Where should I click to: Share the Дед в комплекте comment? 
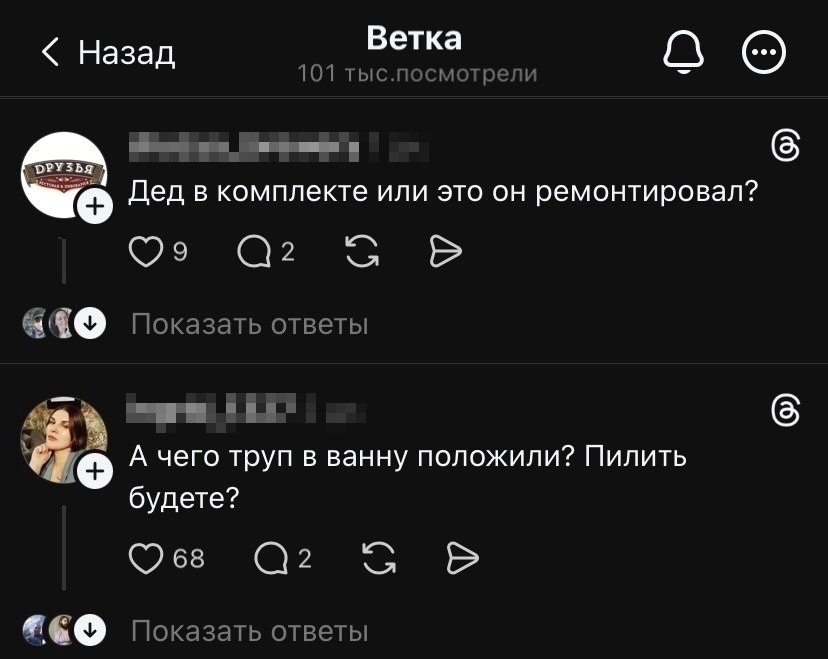click(x=444, y=253)
